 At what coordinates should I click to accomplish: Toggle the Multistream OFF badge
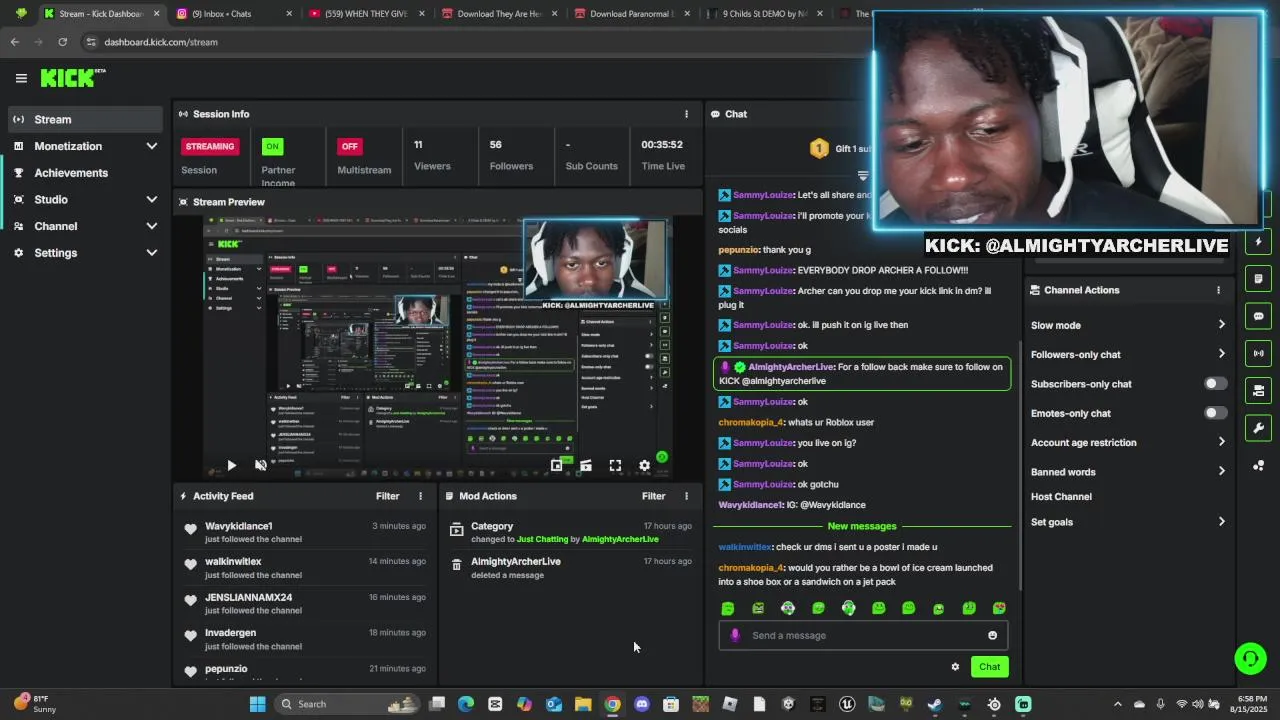click(x=349, y=146)
